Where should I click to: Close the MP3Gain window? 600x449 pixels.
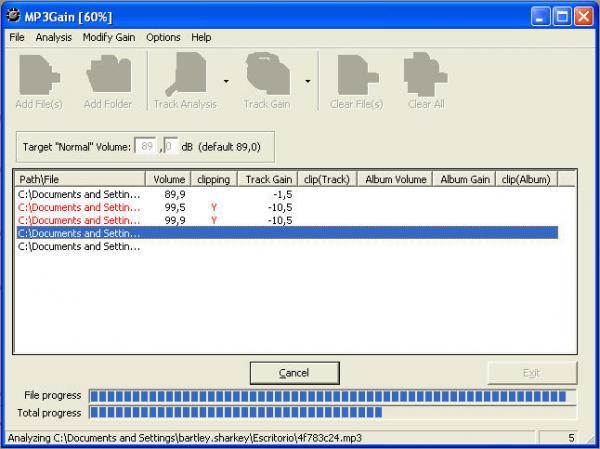(584, 16)
